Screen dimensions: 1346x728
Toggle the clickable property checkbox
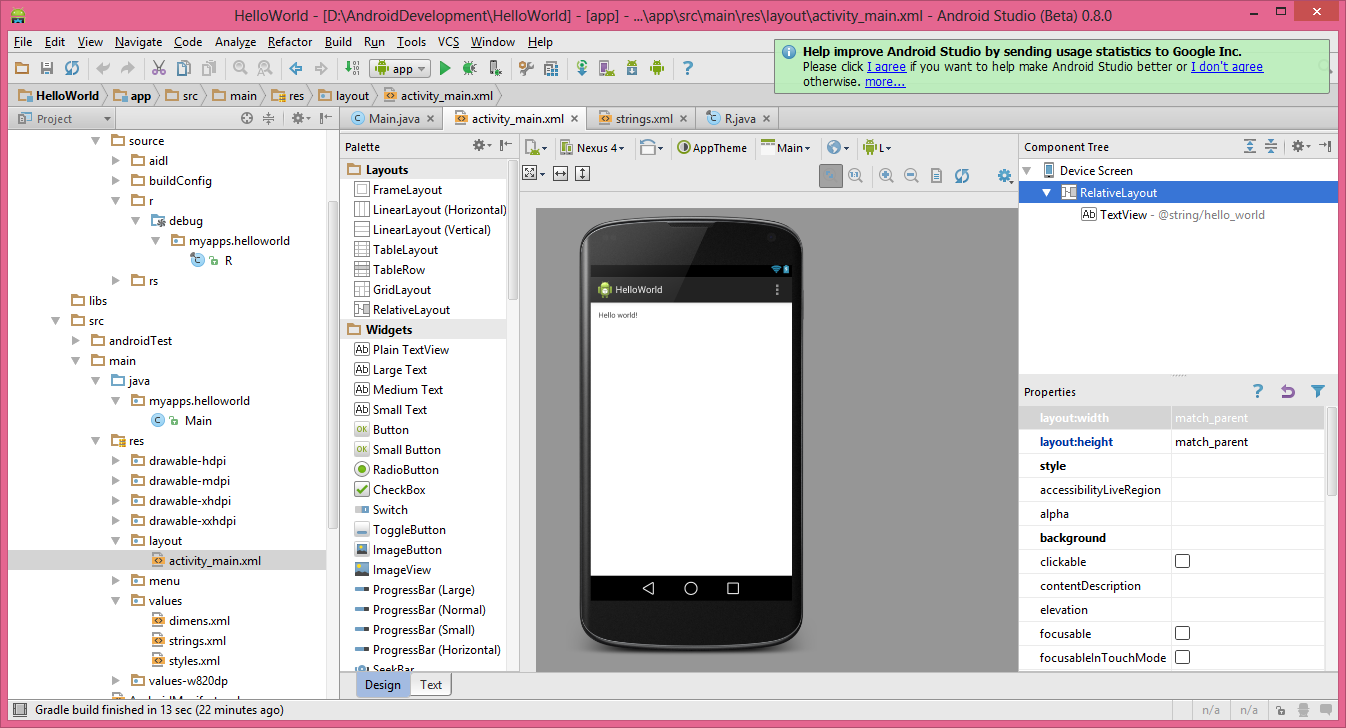(x=1182, y=561)
